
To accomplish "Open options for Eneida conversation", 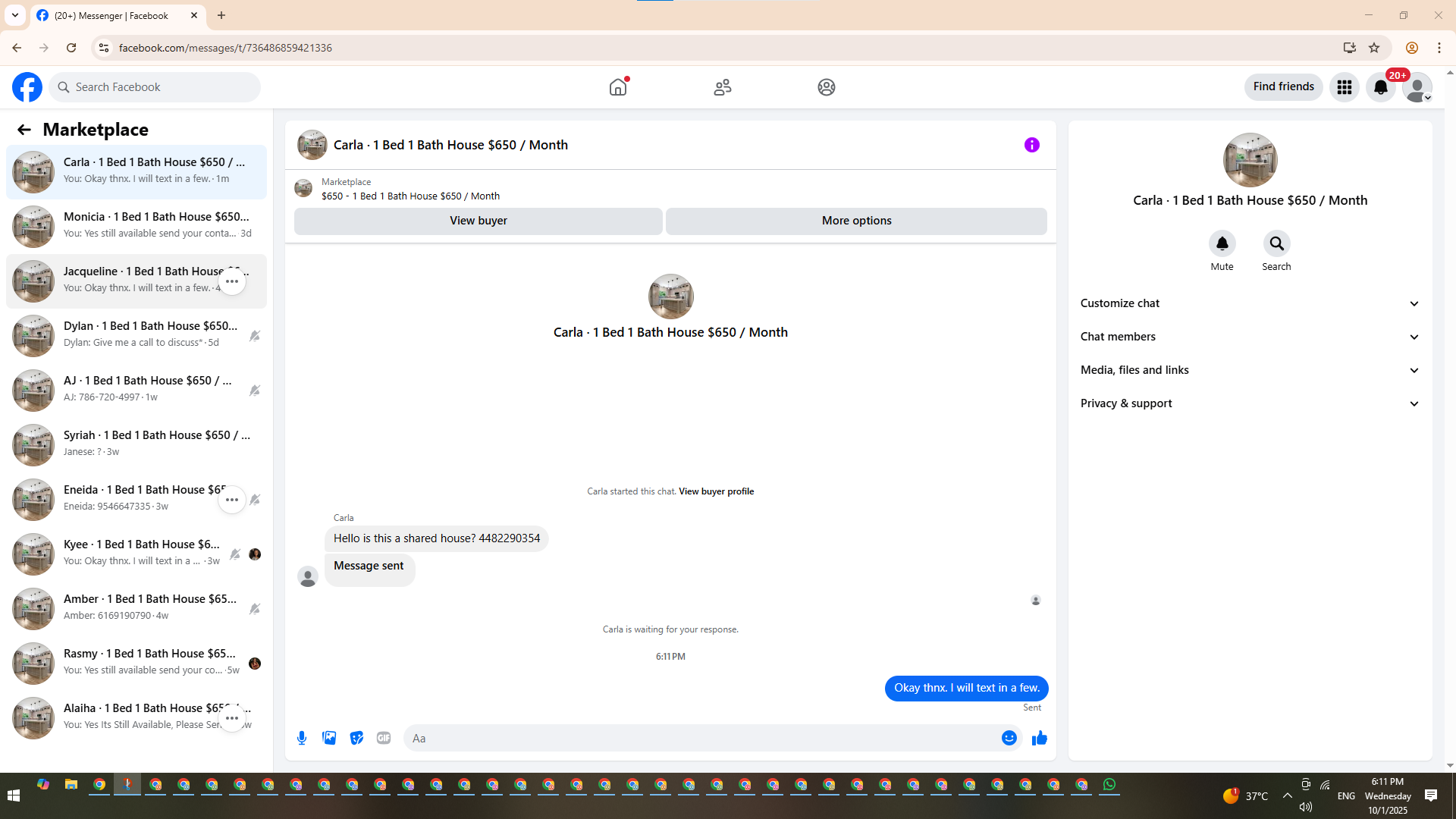I will 232,500.
